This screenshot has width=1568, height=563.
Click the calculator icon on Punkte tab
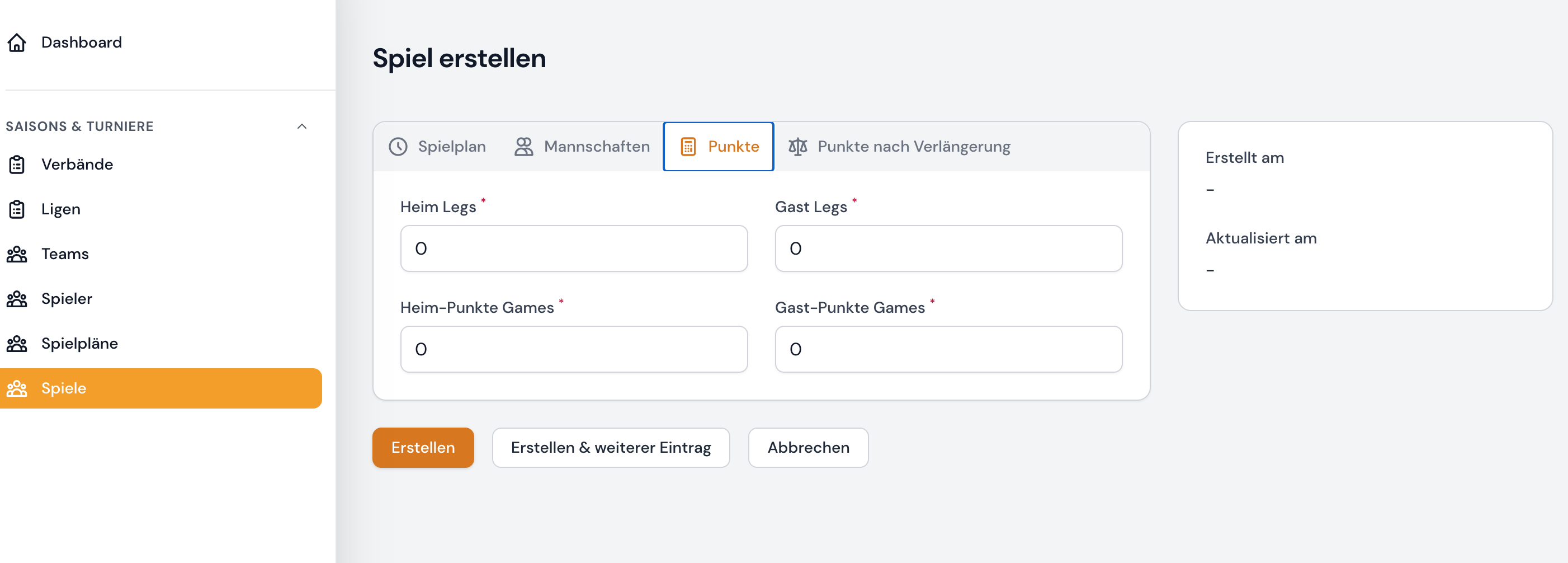tap(688, 146)
